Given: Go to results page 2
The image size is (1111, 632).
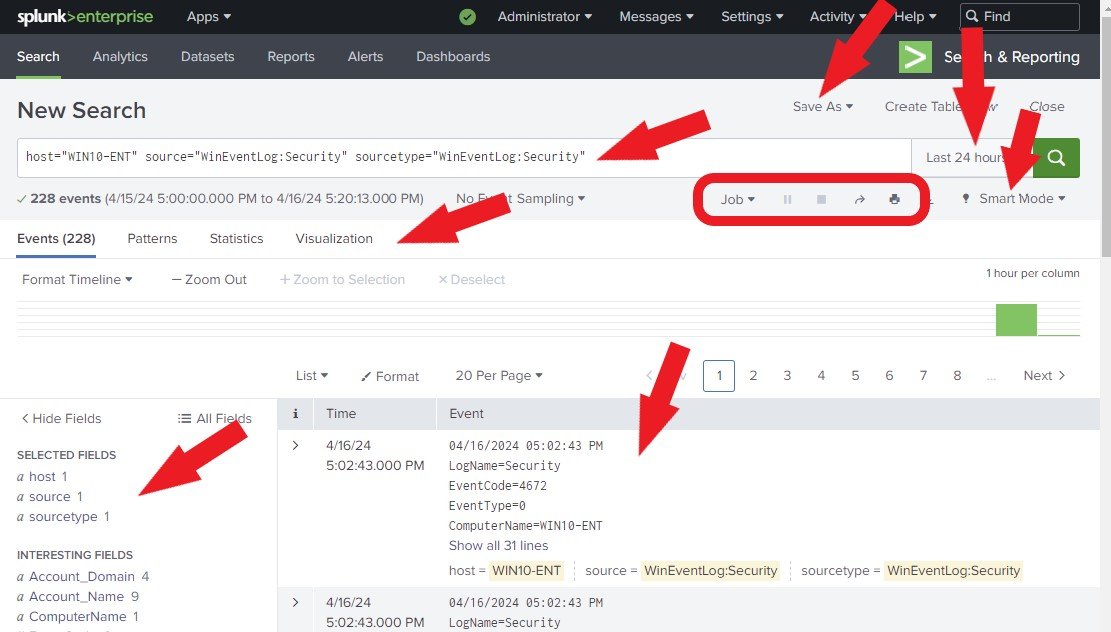Looking at the screenshot, I should click(753, 376).
